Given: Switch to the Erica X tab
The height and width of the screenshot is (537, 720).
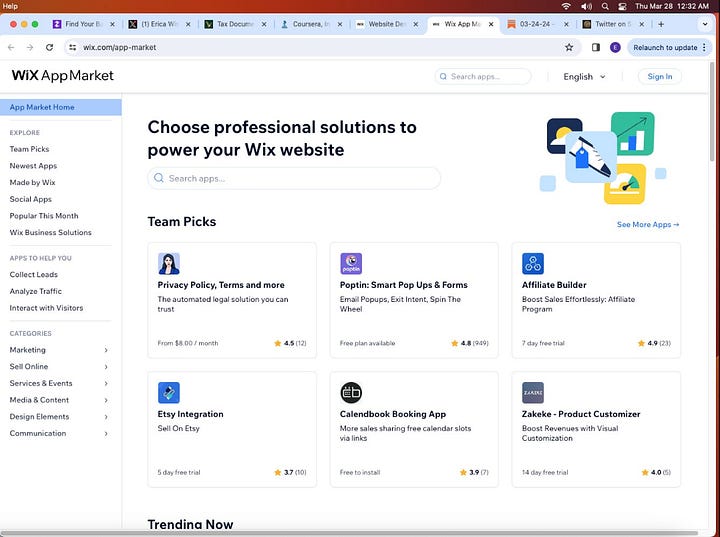Looking at the screenshot, I should coord(159,24).
